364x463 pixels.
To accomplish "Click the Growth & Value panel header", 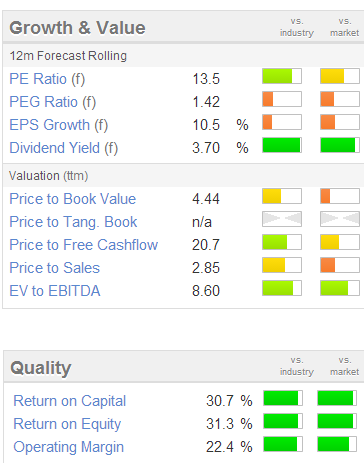I will pyautogui.click(x=183, y=27).
